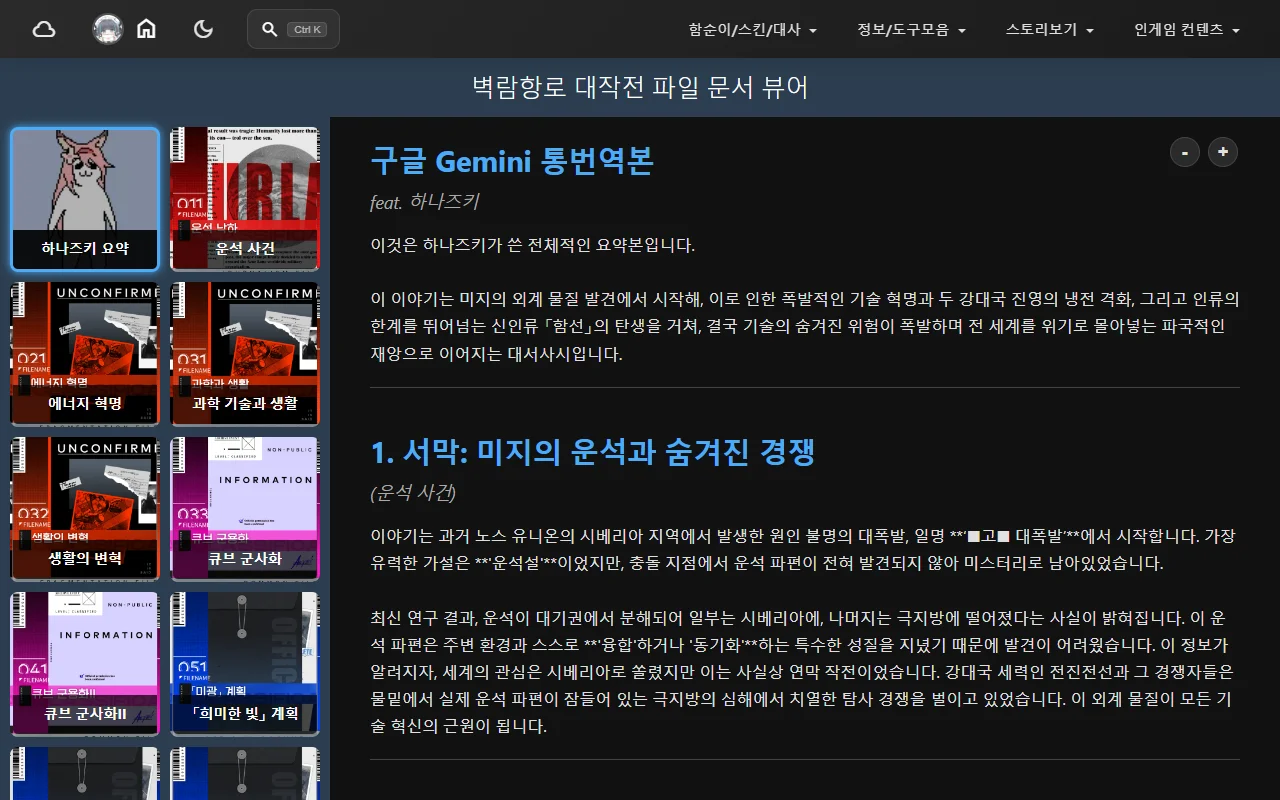The height and width of the screenshot is (800, 1280).
Task: Select the 하나즈키 요약 thumbnail
Action: coord(85,199)
